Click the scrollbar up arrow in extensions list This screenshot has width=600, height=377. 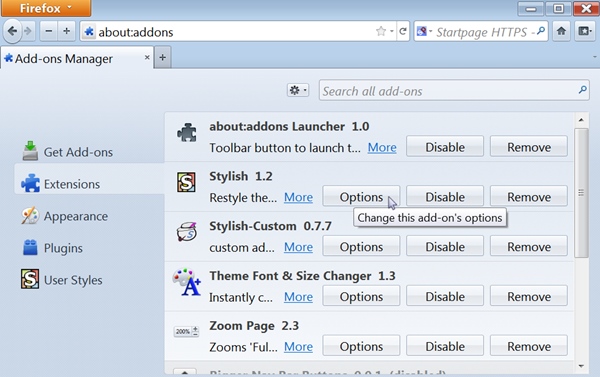tap(581, 120)
